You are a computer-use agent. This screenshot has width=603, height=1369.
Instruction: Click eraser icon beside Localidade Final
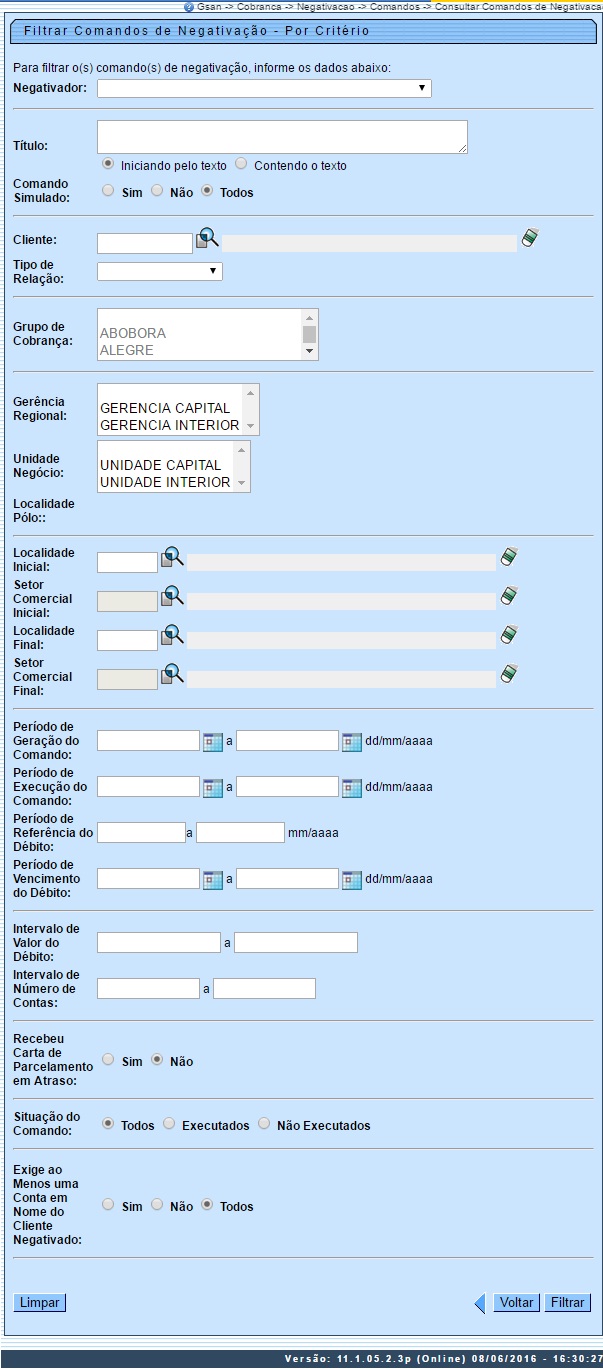click(x=510, y=635)
